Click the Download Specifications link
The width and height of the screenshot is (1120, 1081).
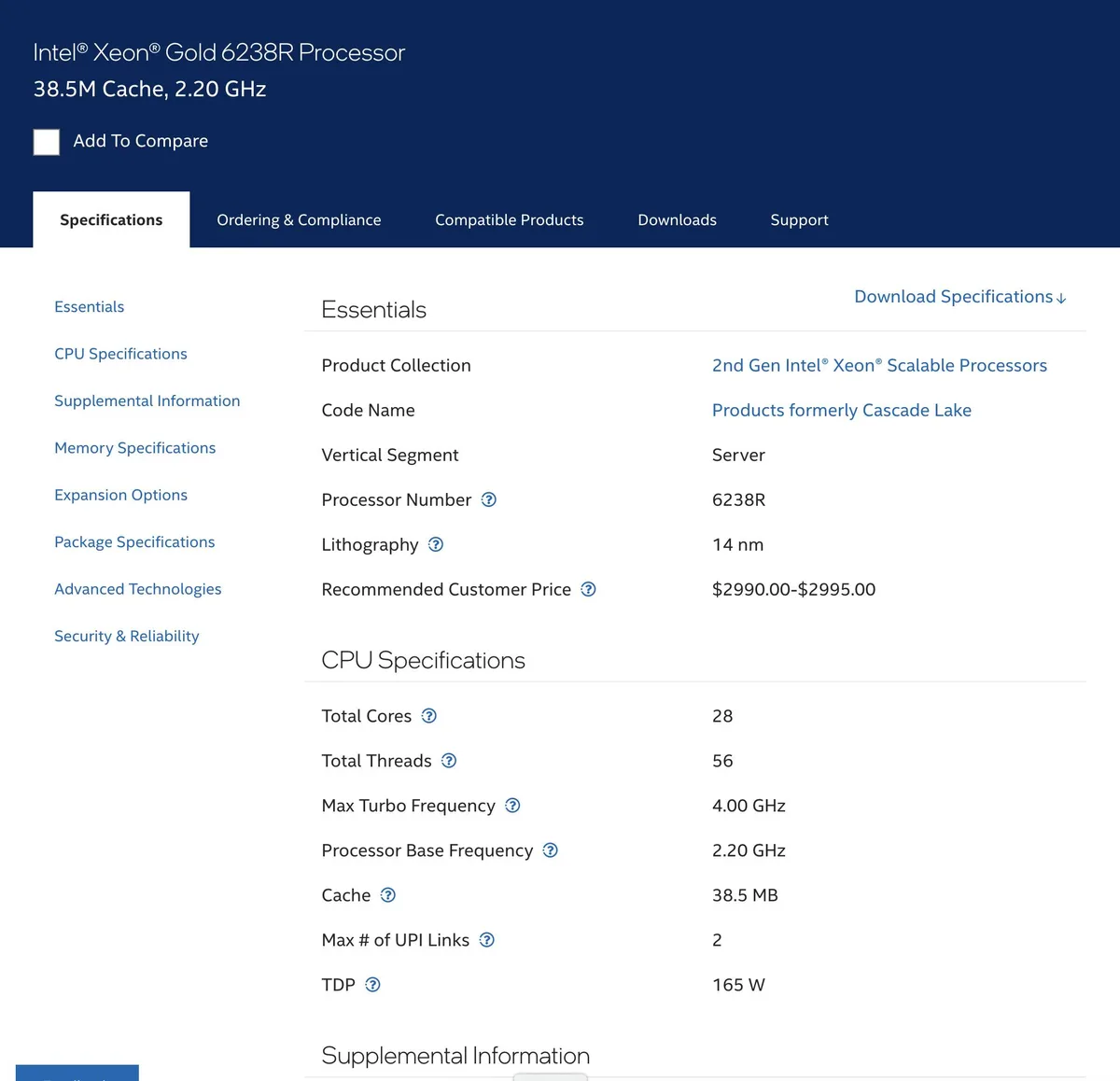coord(960,297)
